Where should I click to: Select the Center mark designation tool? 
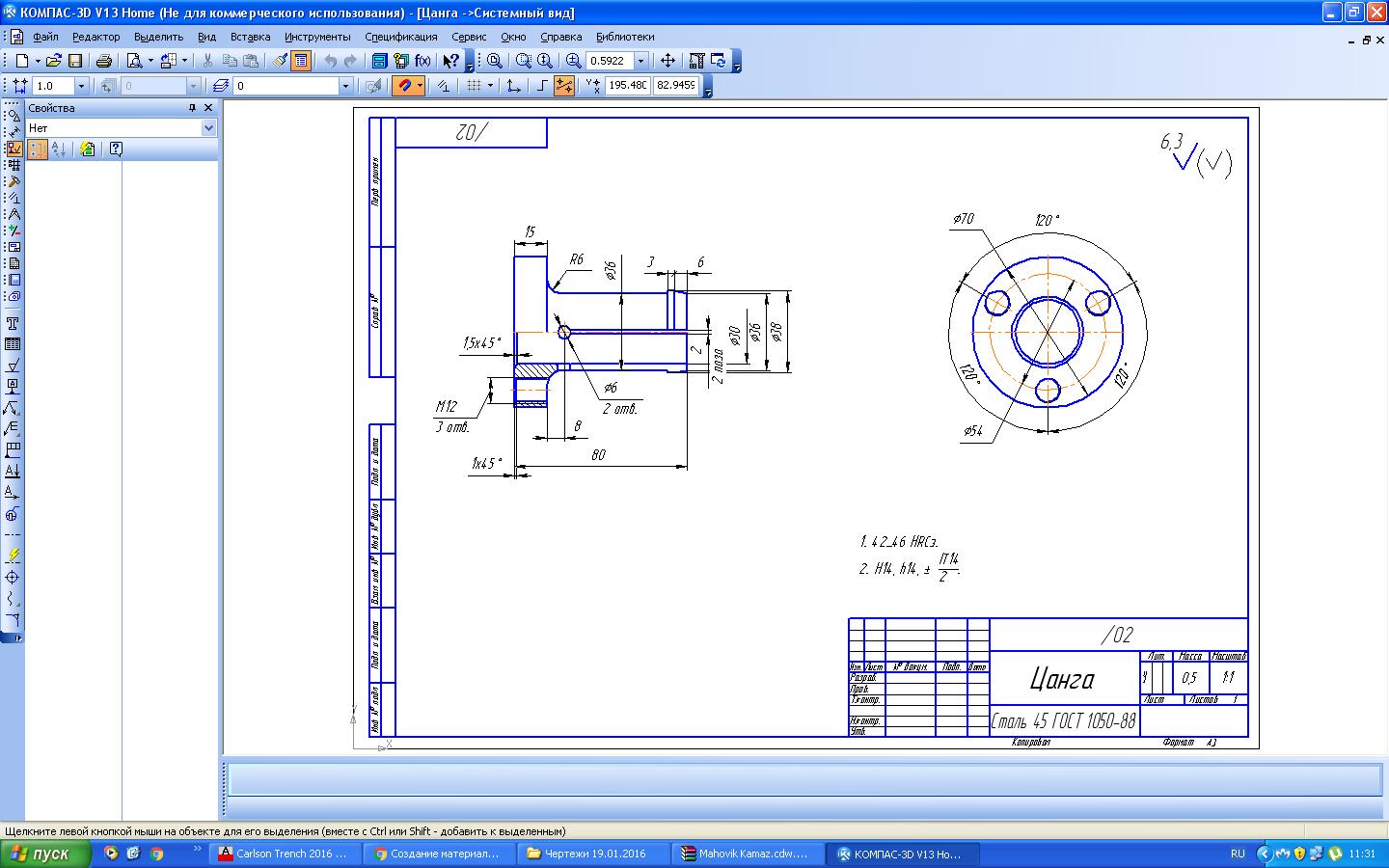13,577
